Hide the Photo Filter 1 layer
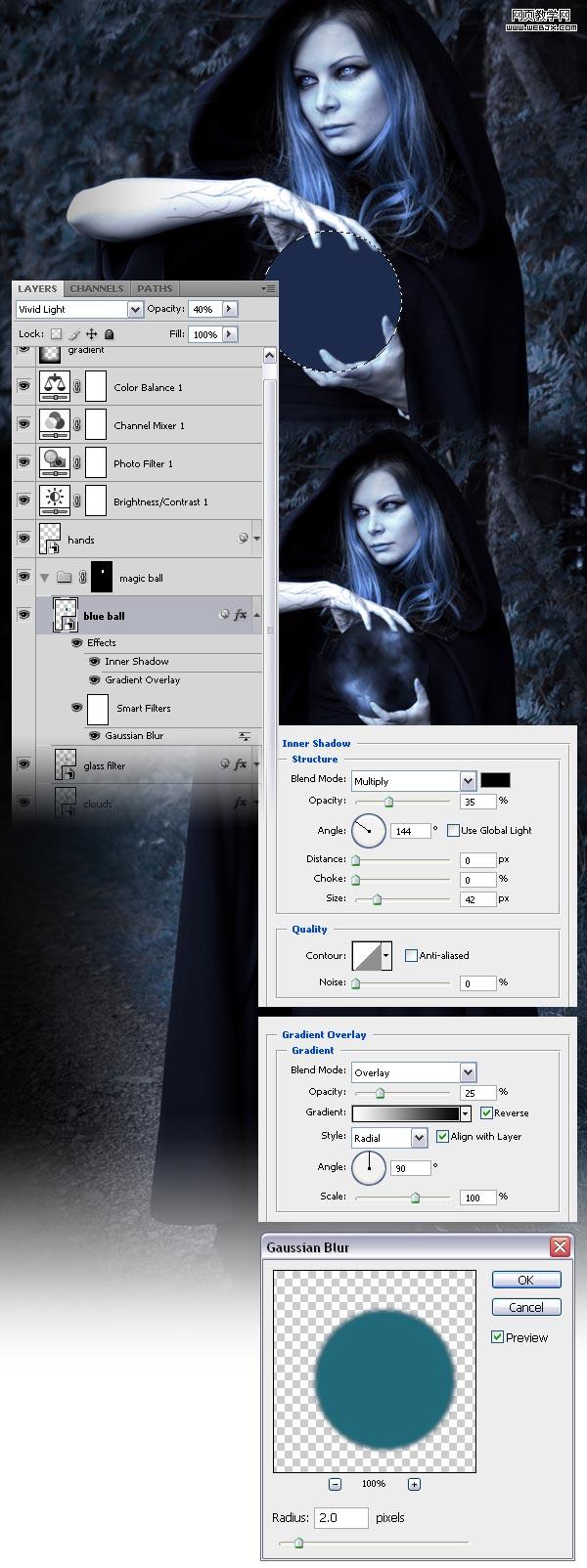This screenshot has width=587, height=1568. pos(23,463)
